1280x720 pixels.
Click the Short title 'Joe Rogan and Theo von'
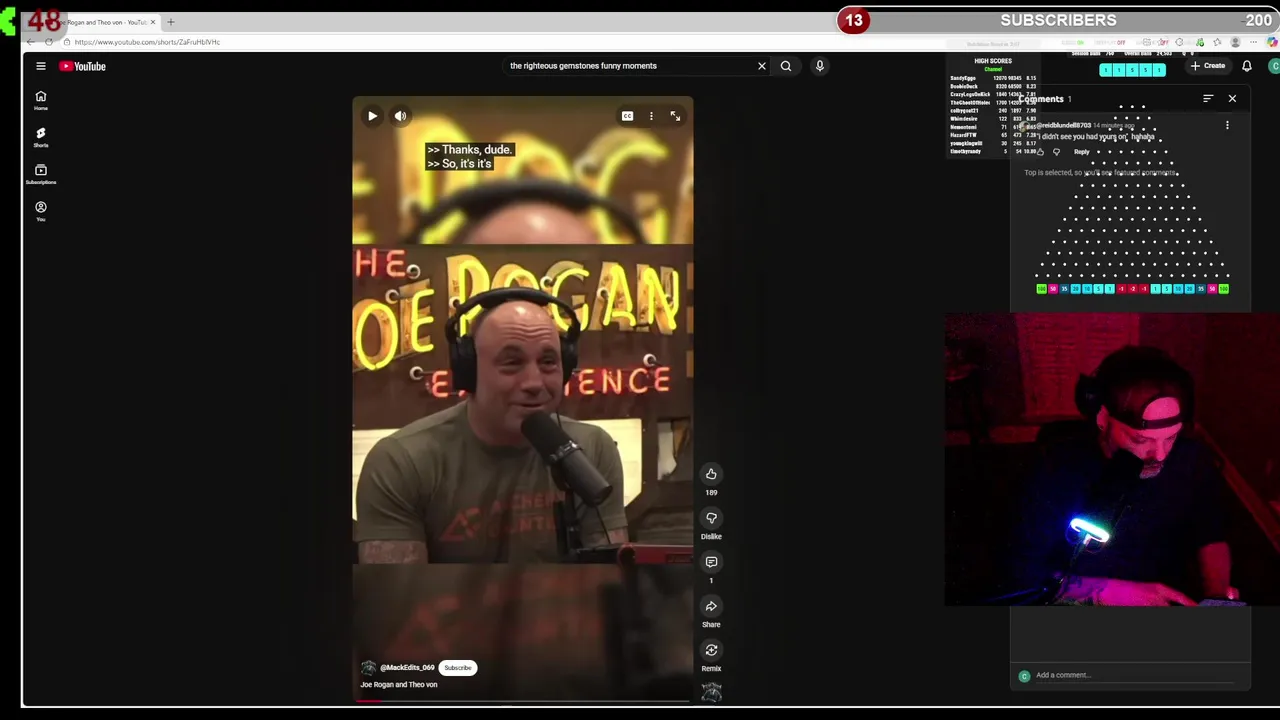[399, 685]
